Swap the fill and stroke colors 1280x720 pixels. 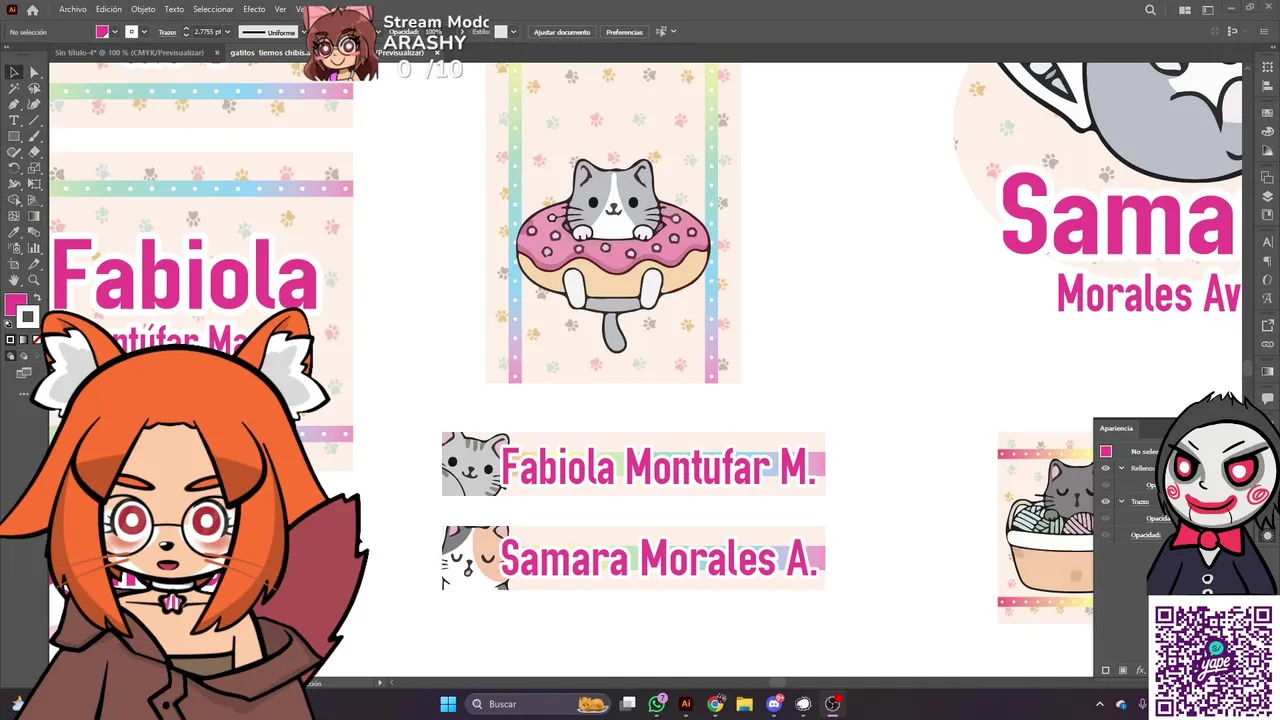pos(37,298)
